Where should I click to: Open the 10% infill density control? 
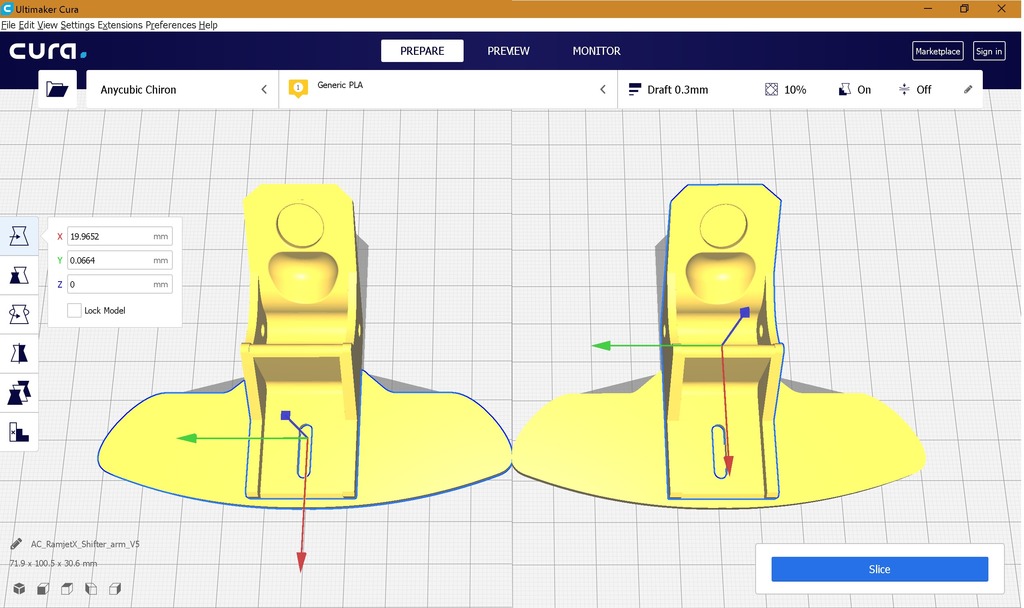787,89
